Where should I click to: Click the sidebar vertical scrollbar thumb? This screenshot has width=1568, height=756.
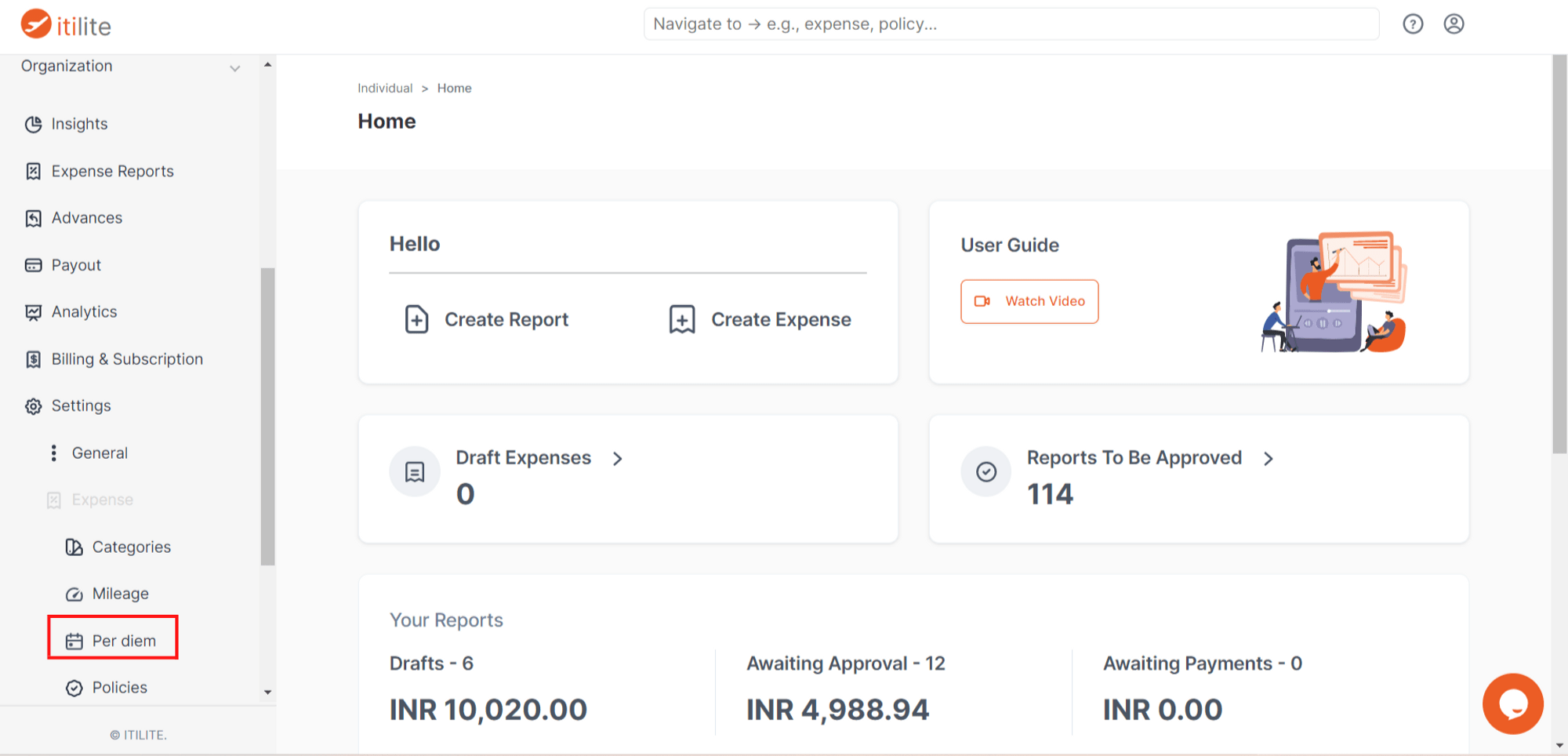[x=267, y=416]
